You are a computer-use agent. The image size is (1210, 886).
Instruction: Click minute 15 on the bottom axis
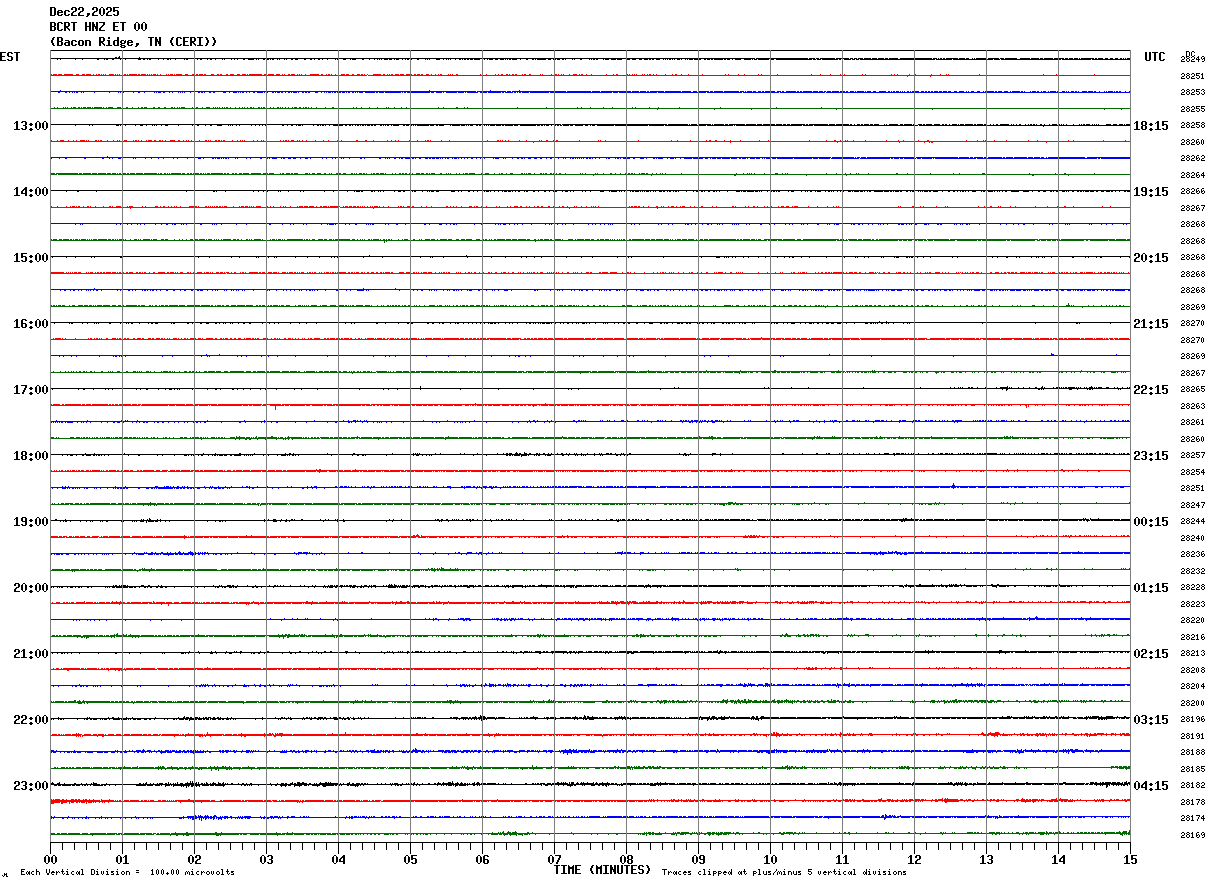[x=1130, y=859]
